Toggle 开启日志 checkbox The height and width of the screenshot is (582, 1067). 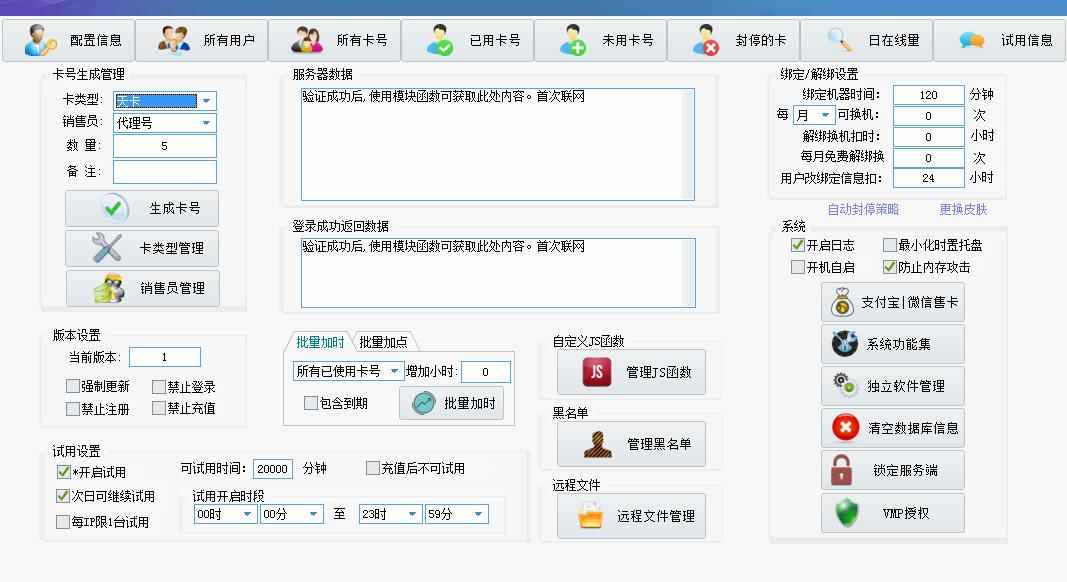798,244
